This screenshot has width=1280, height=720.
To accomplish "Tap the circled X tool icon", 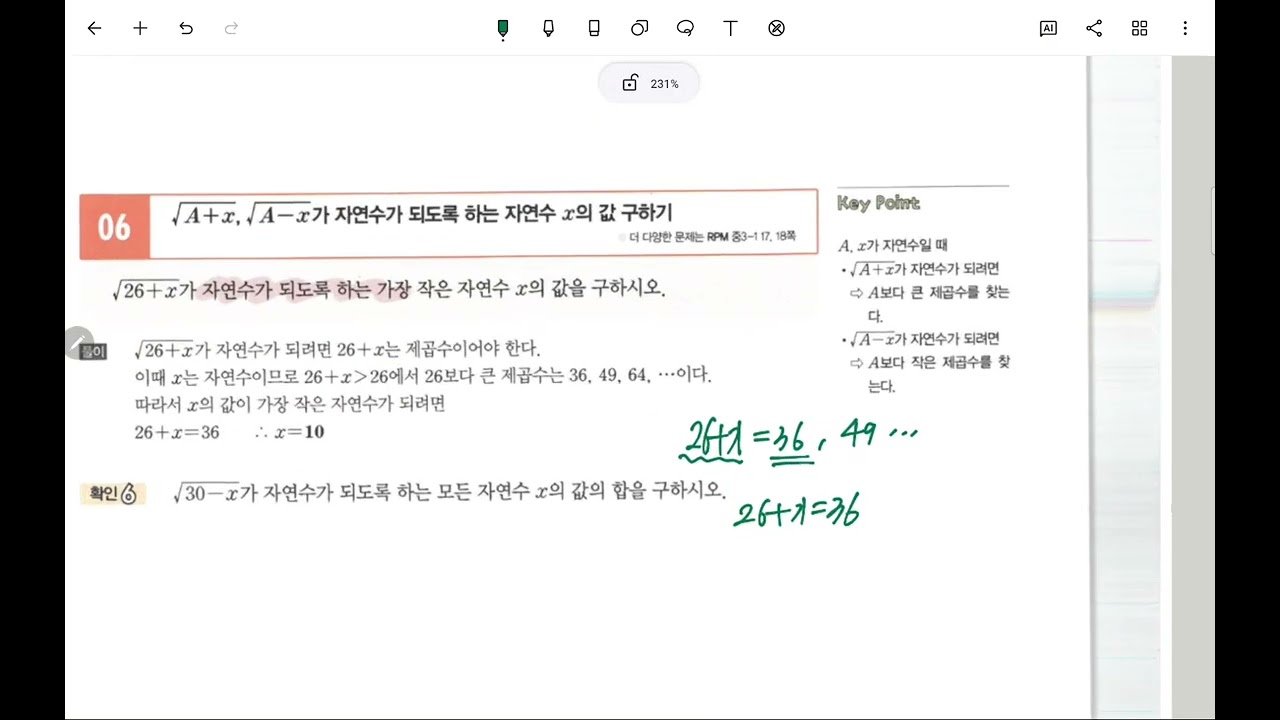I will pos(776,28).
